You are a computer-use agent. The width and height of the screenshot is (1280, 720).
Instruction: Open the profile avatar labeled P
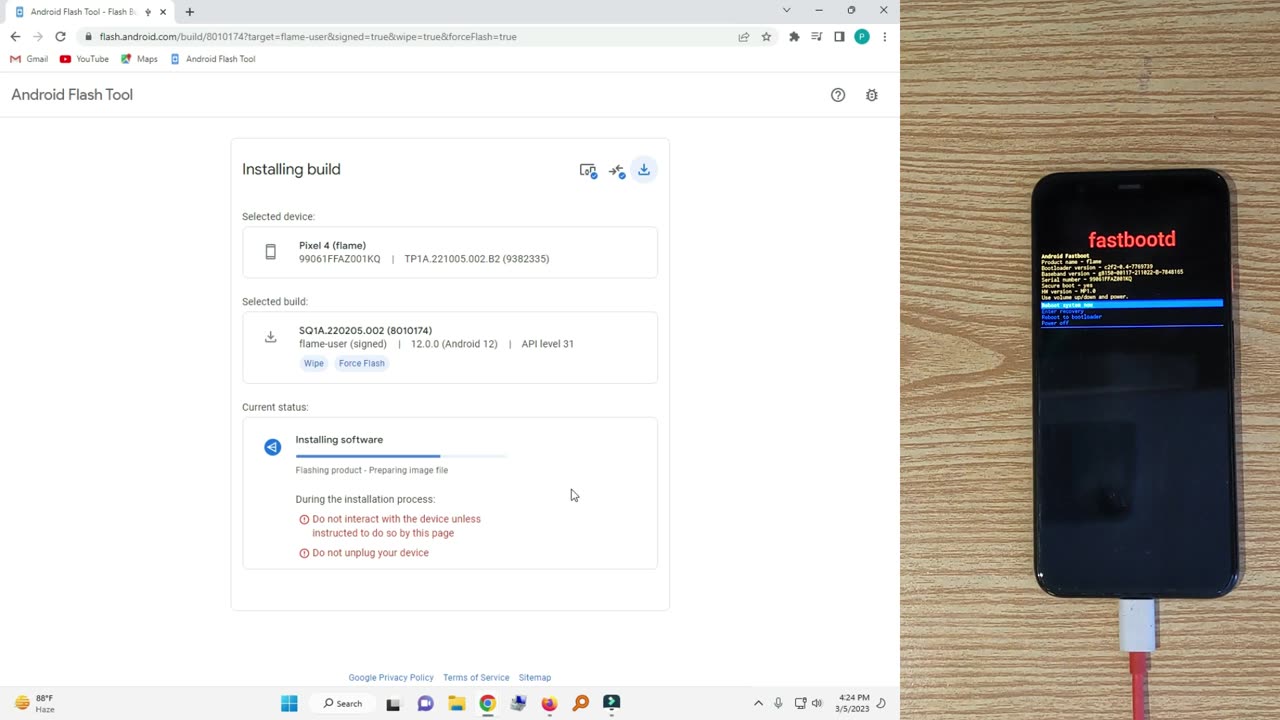[x=862, y=37]
